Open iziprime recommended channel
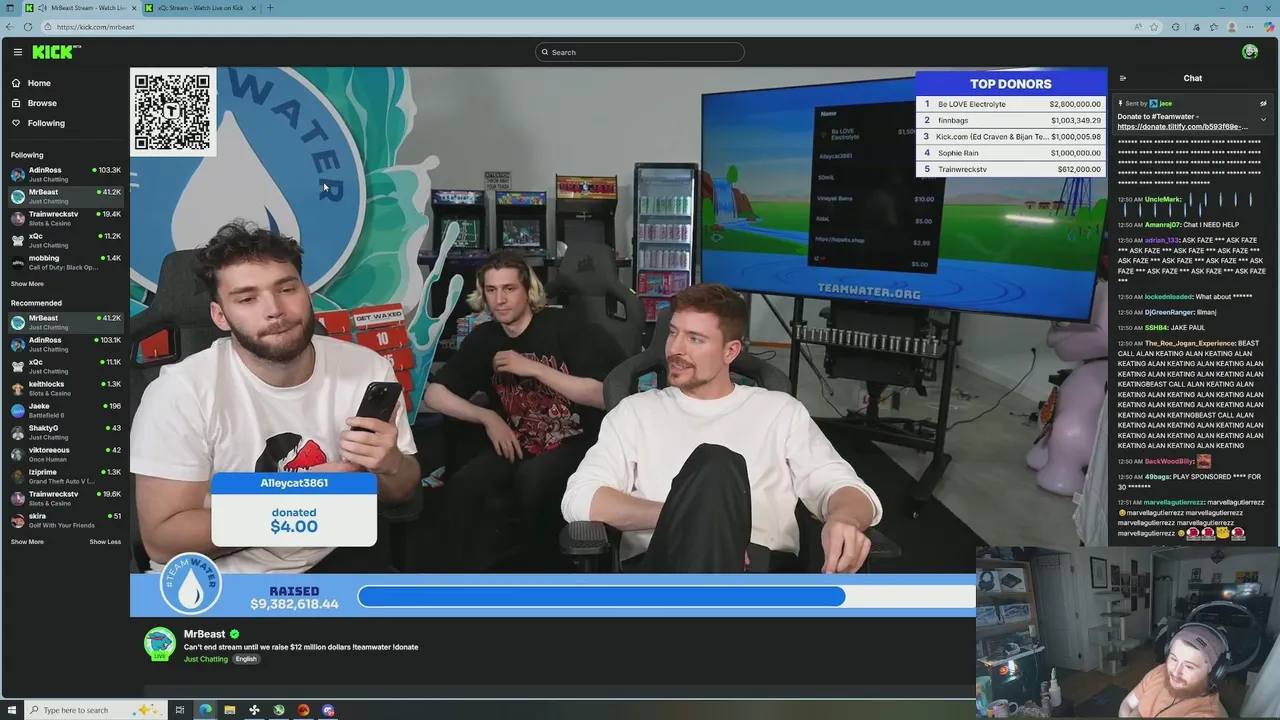Viewport: 1280px width, 720px height. [x=65, y=476]
